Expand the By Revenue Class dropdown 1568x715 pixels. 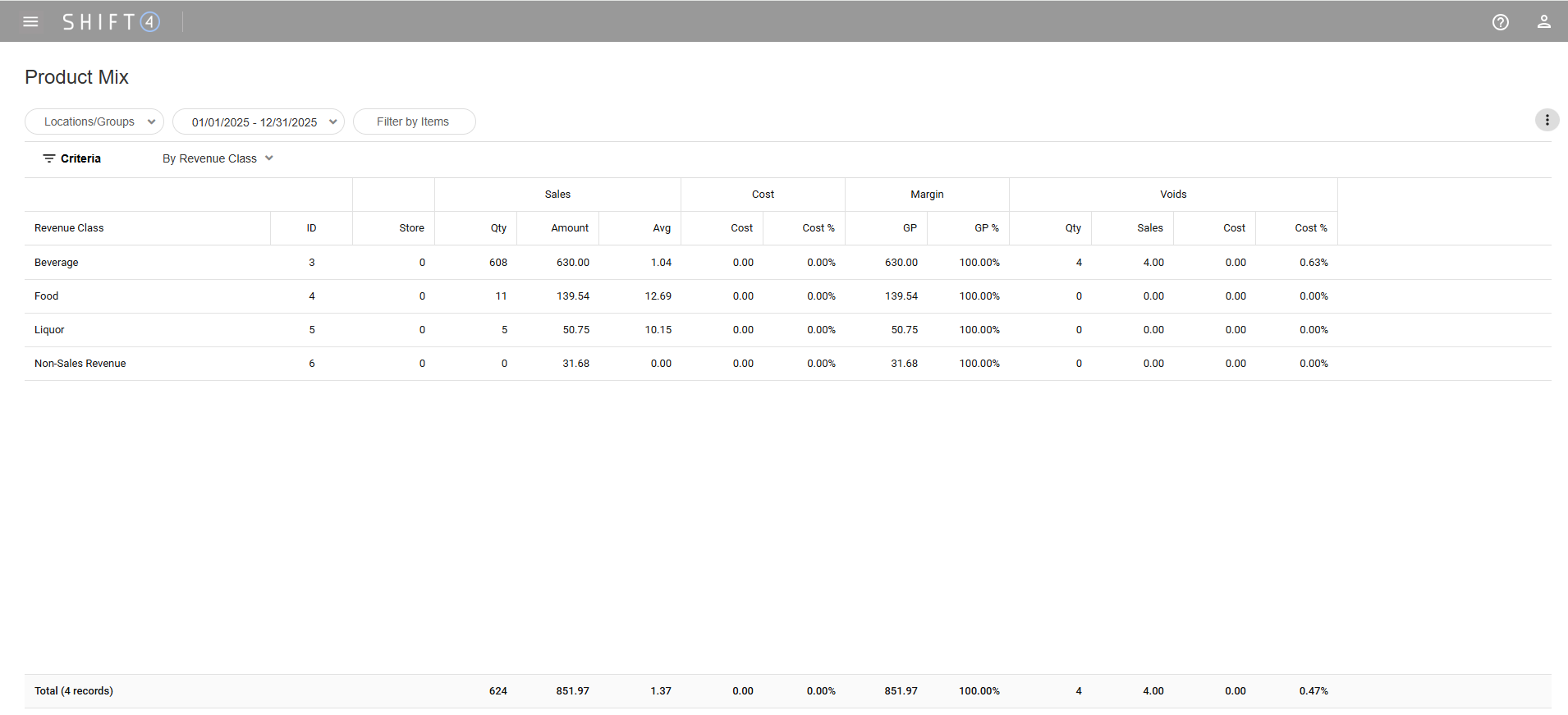(218, 158)
